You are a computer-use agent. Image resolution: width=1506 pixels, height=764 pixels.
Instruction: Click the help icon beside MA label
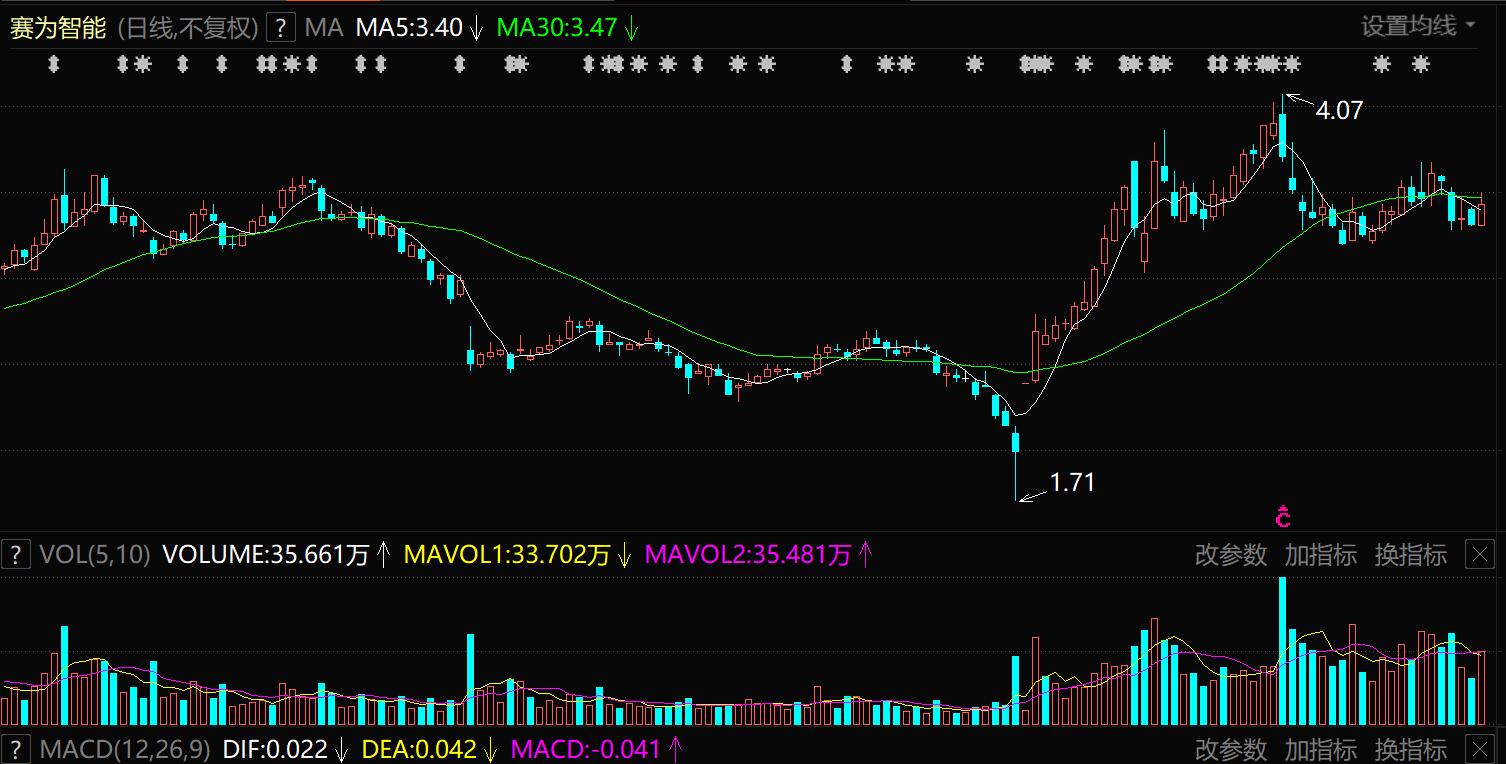pyautogui.click(x=284, y=27)
